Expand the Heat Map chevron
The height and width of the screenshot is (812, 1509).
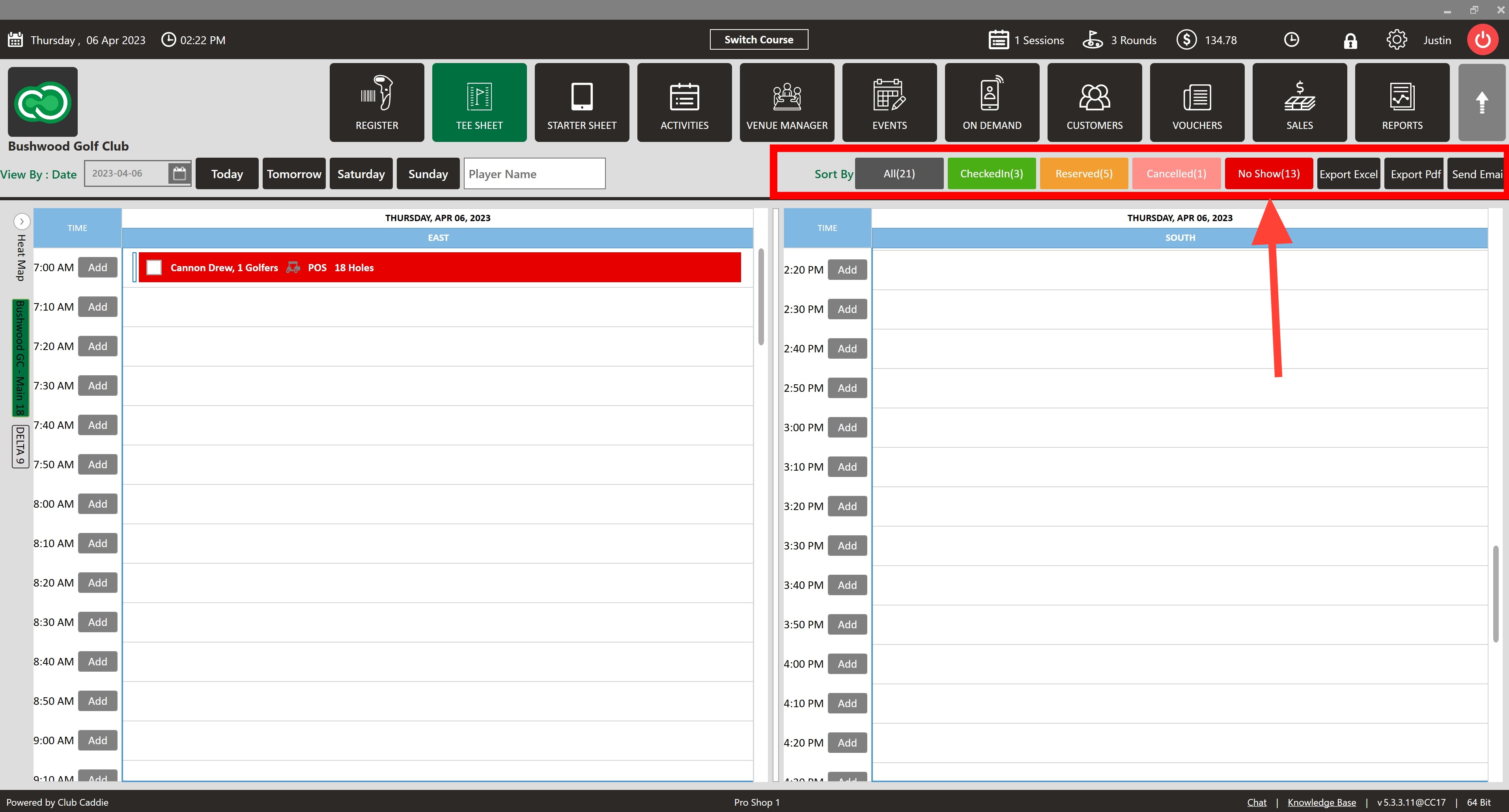(22, 221)
